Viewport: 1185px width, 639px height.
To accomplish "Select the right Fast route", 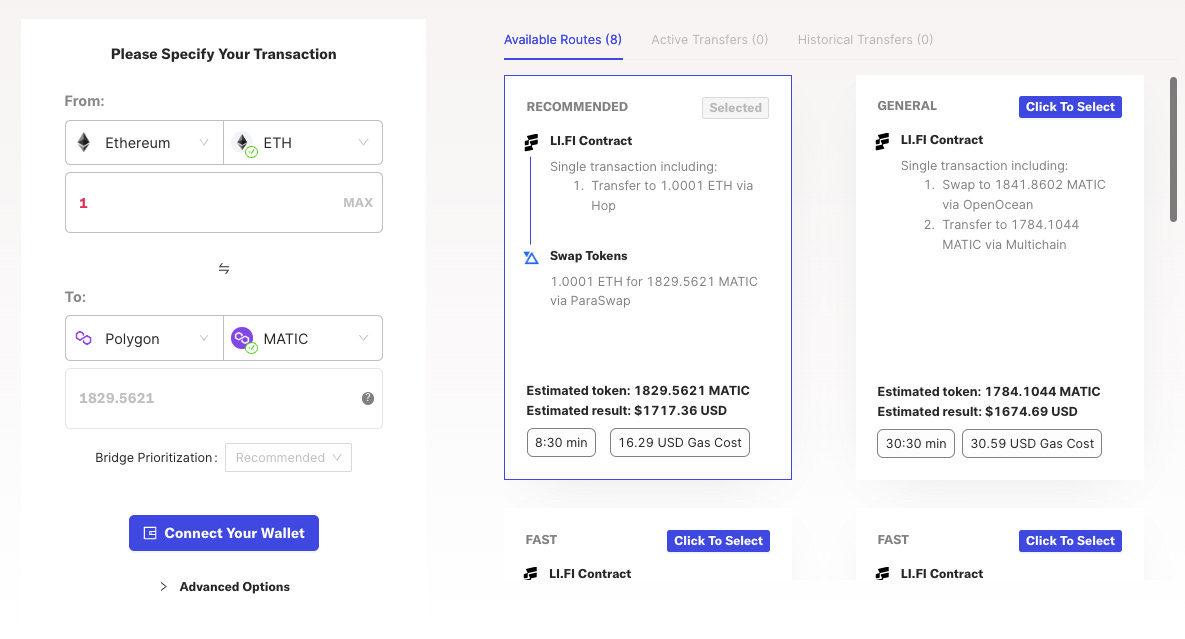I will 1070,541.
